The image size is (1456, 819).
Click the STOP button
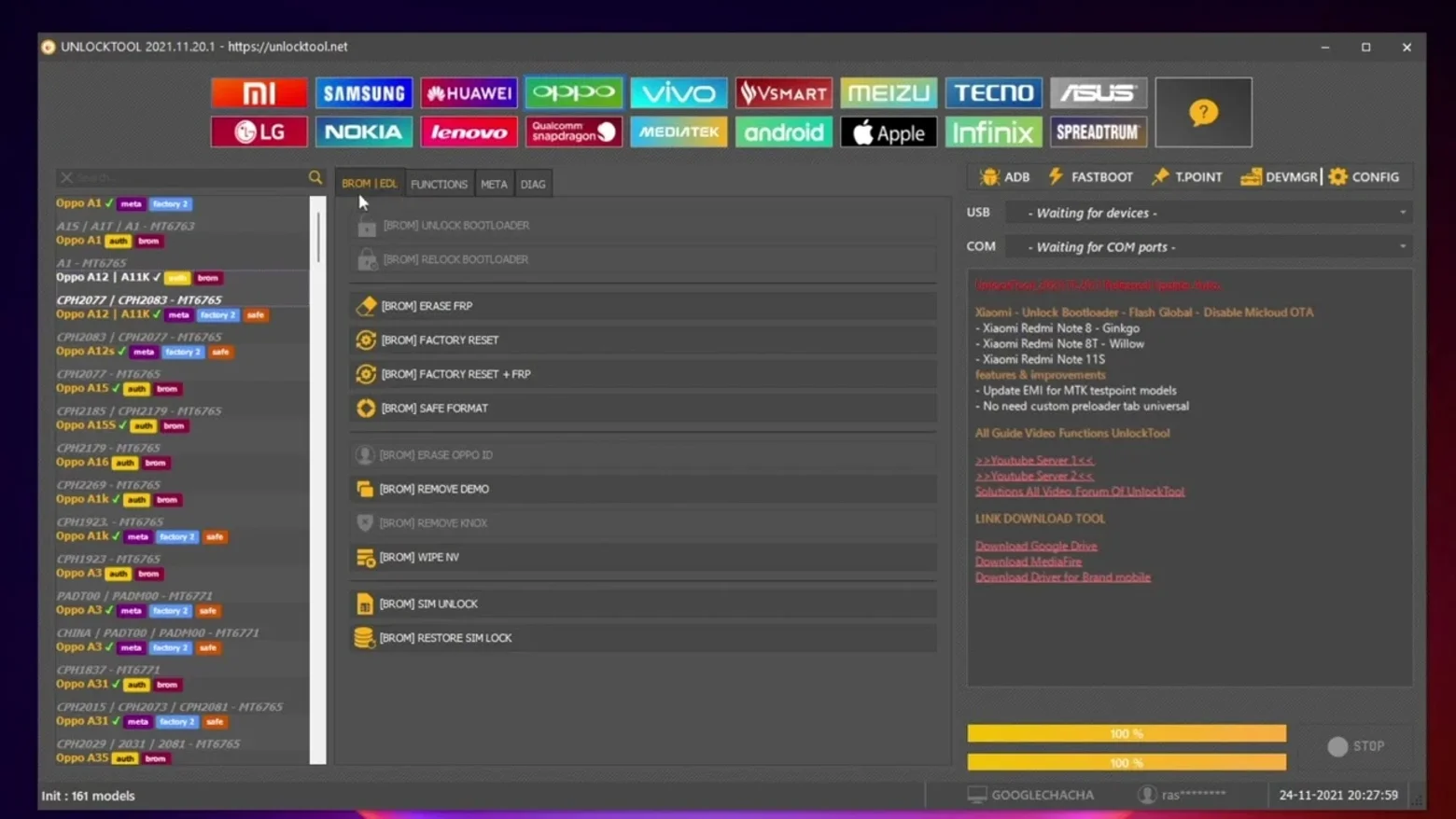tap(1356, 746)
